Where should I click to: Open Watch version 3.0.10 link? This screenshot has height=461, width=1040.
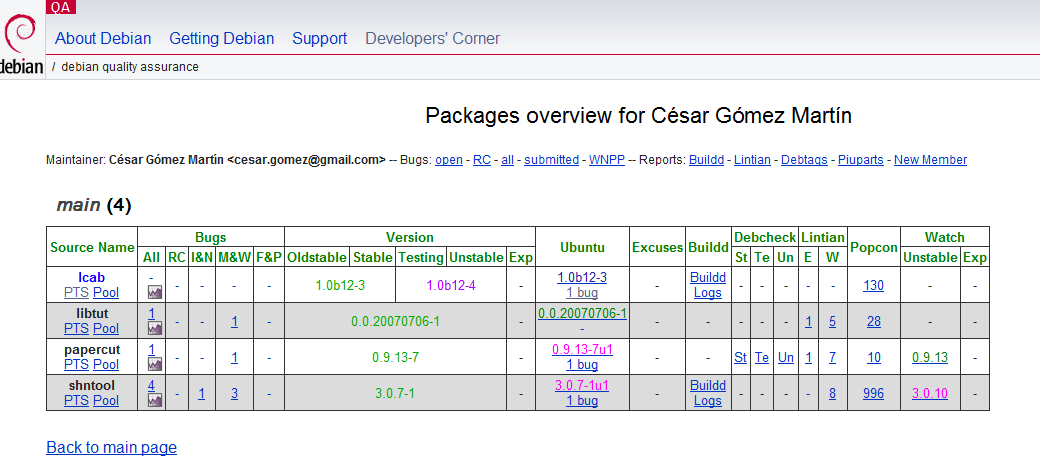(930, 393)
